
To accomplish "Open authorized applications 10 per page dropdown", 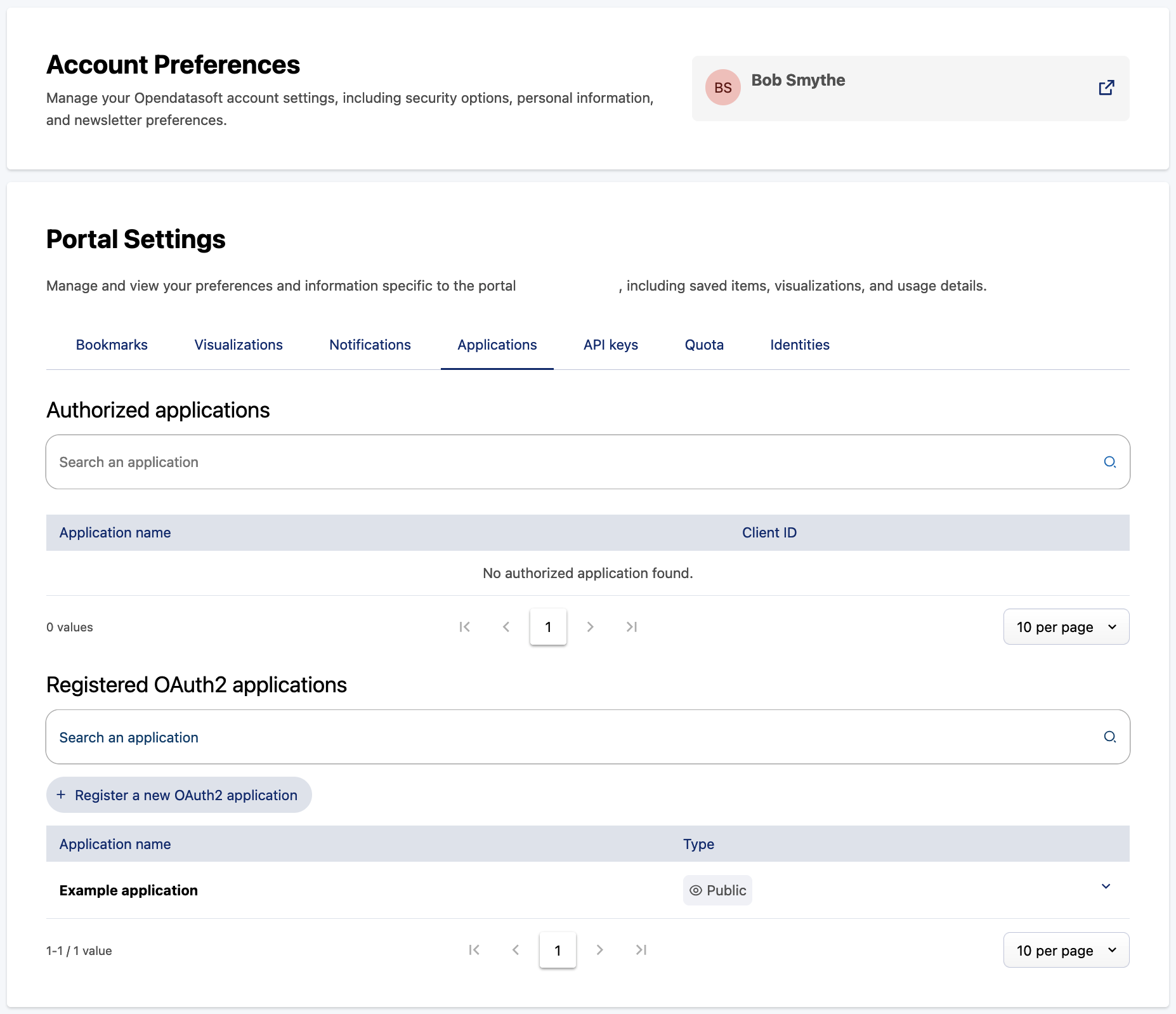I will [1066, 627].
